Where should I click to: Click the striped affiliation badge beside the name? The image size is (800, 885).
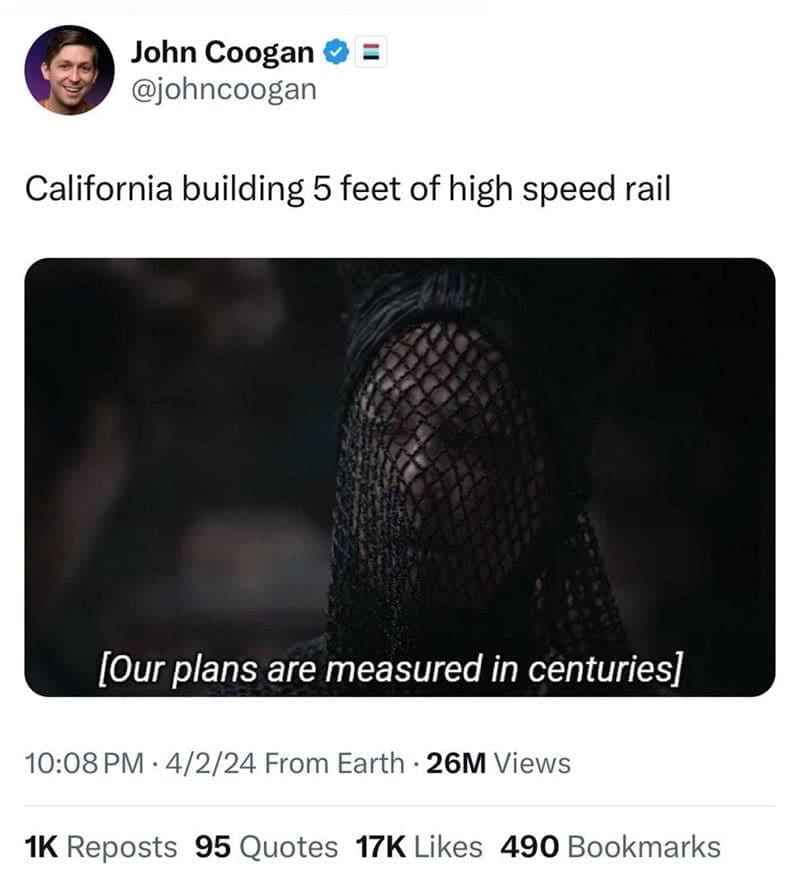point(367,52)
